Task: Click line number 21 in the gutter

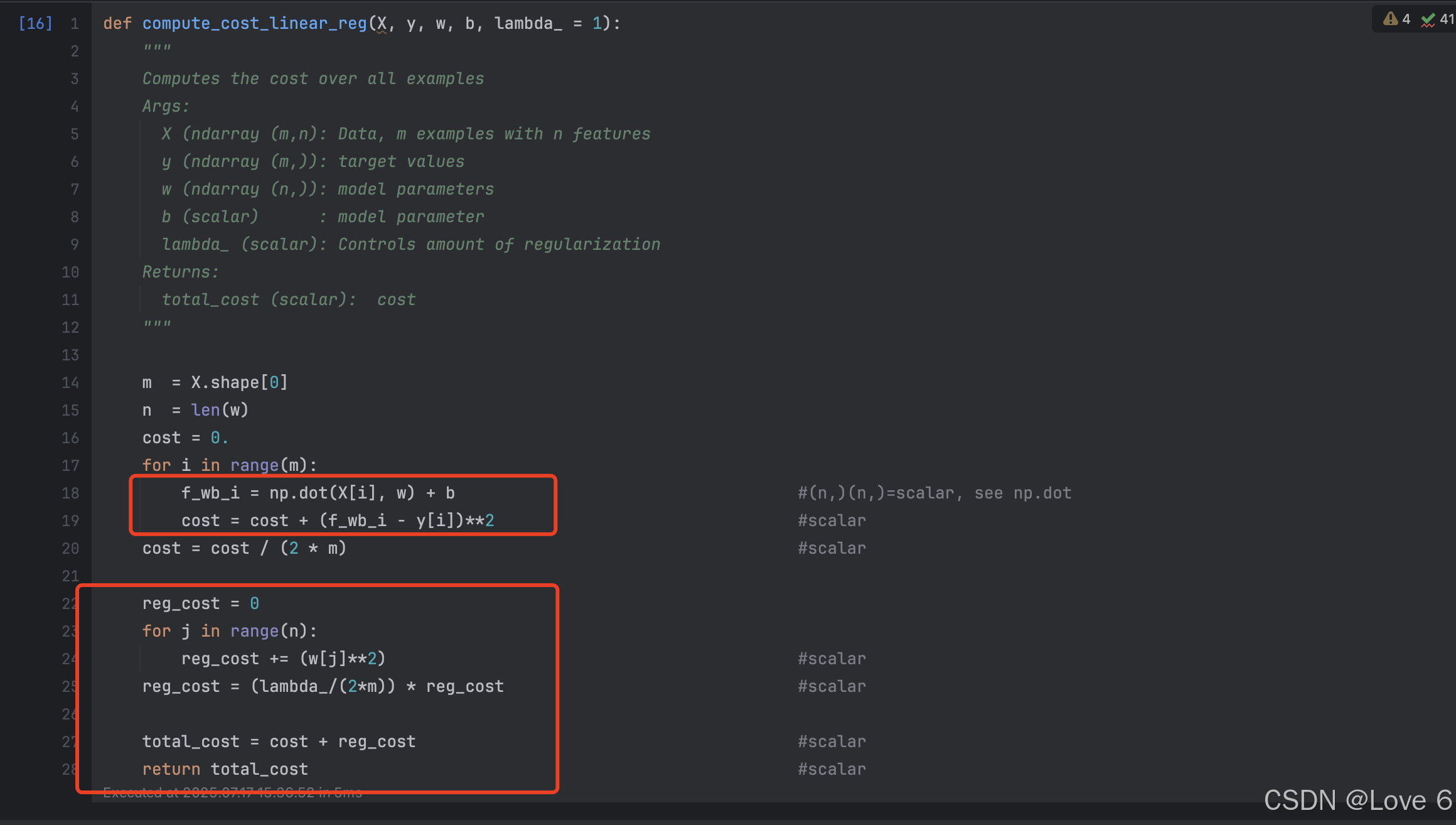Action: coord(70,576)
